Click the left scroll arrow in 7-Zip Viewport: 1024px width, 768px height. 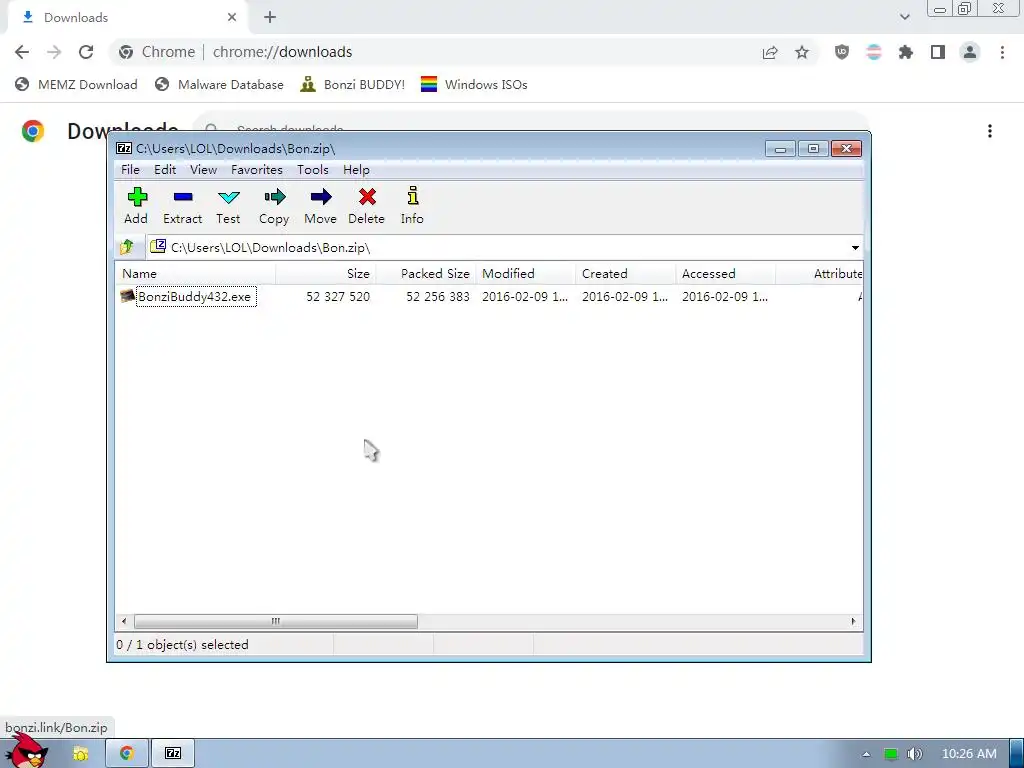[124, 621]
